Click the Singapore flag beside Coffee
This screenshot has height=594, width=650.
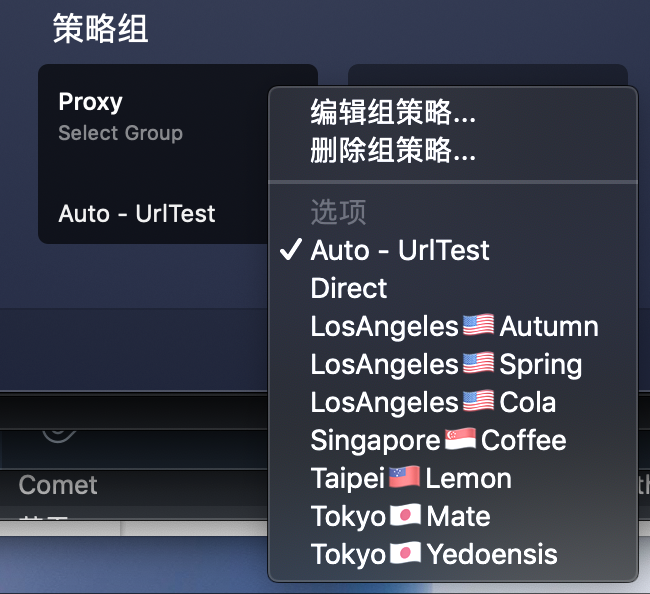pos(460,440)
